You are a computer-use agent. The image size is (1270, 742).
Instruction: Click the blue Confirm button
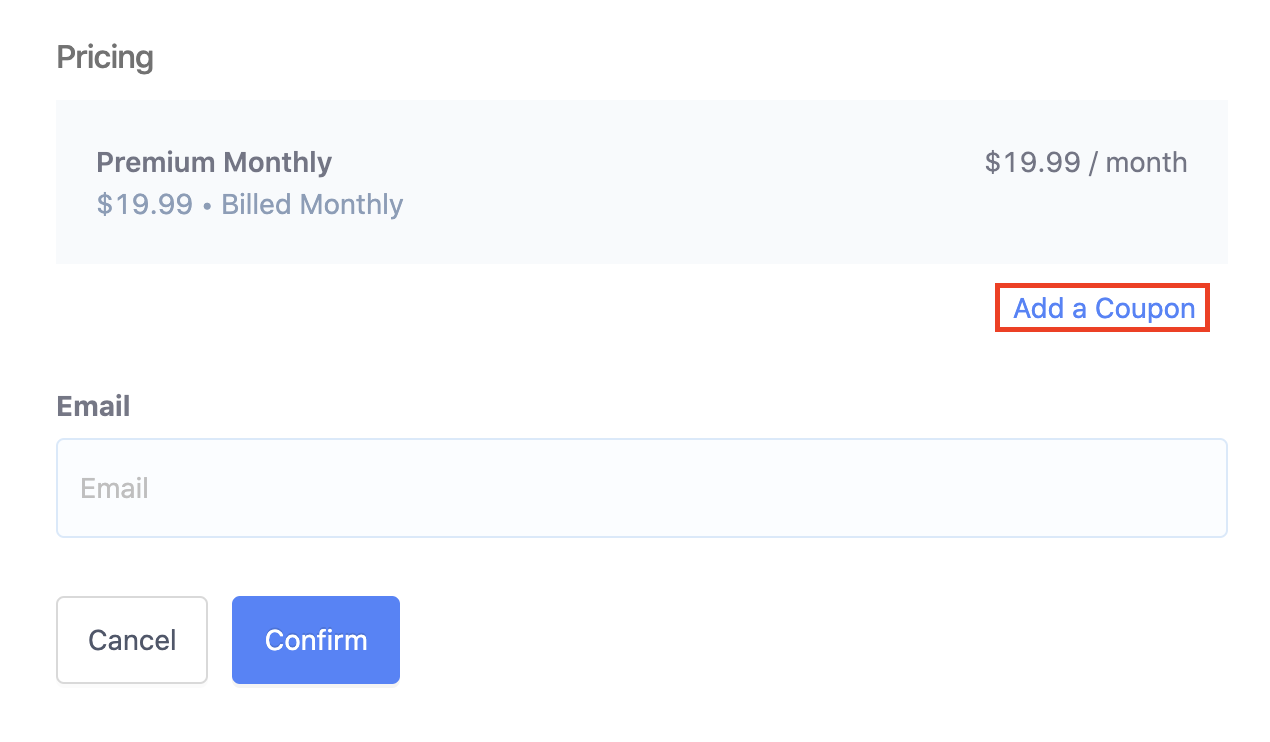(316, 640)
